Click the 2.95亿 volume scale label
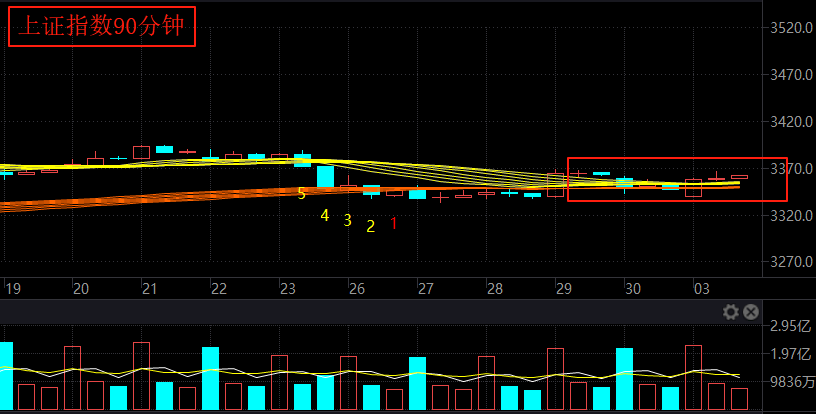Viewport: 816px width, 414px height. [x=790, y=327]
